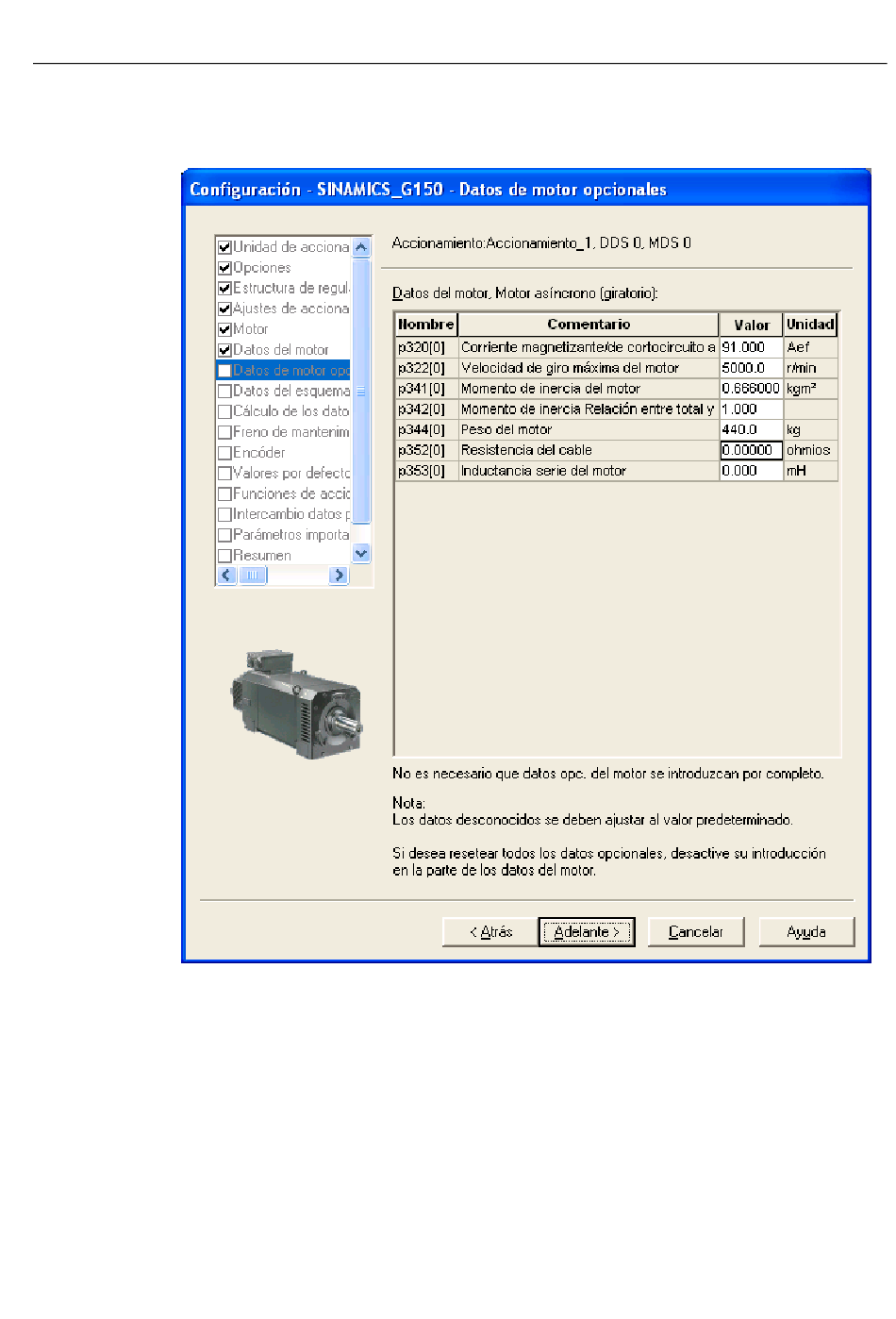Select the p341[0] parameter name cell
The width and height of the screenshot is (896, 1319).
click(x=426, y=389)
